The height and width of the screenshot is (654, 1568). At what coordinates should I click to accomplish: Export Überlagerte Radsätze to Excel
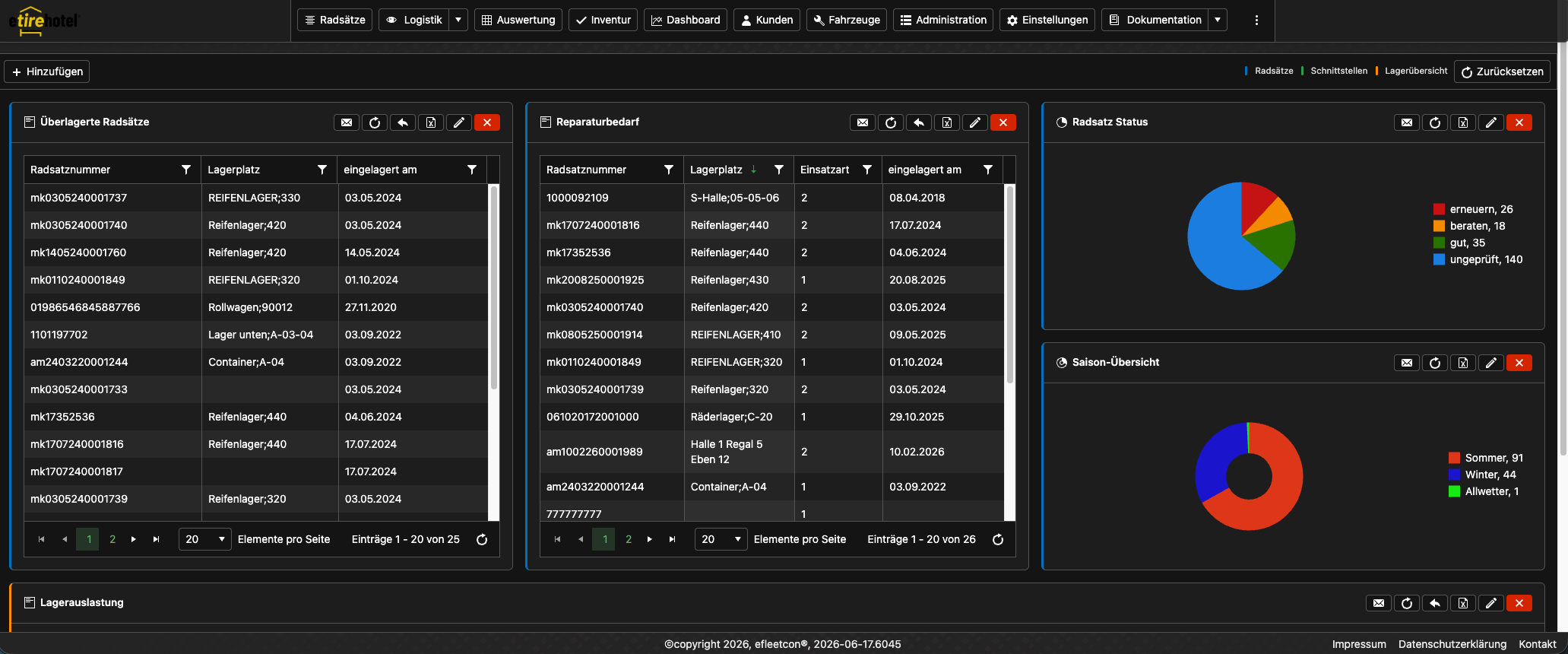pos(431,122)
